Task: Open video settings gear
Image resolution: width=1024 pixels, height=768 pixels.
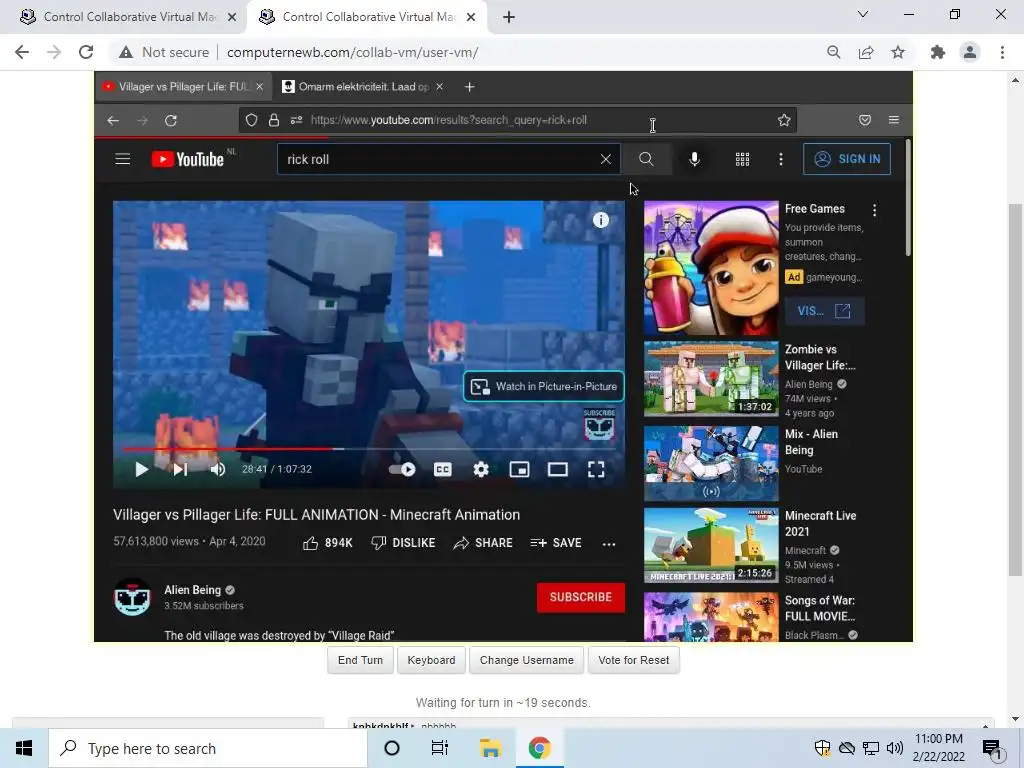Action: click(x=481, y=470)
